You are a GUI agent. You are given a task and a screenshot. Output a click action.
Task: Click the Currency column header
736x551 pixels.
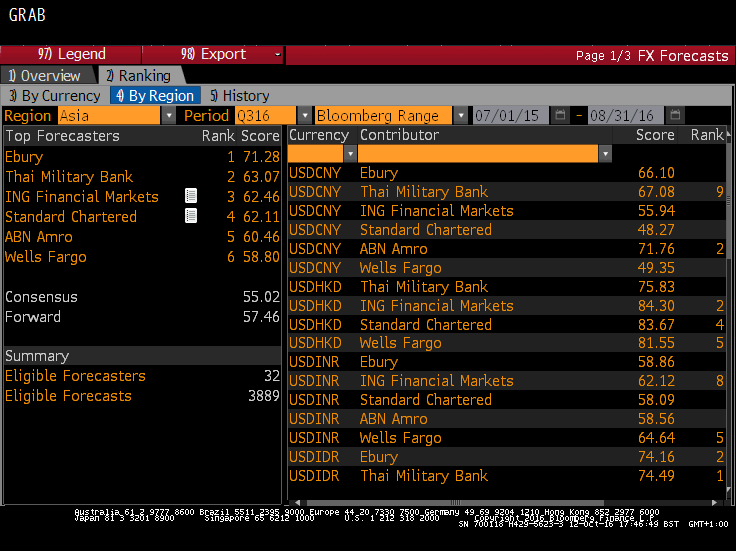[319, 135]
